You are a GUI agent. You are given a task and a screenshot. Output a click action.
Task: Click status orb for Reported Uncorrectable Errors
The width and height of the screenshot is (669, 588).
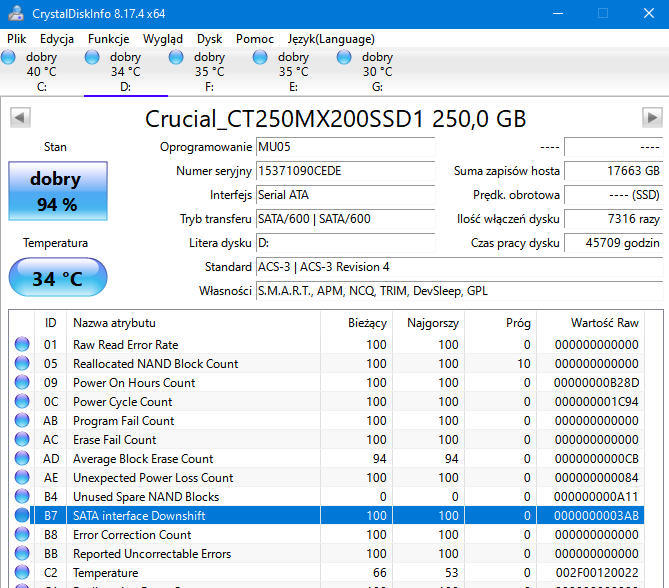22,553
